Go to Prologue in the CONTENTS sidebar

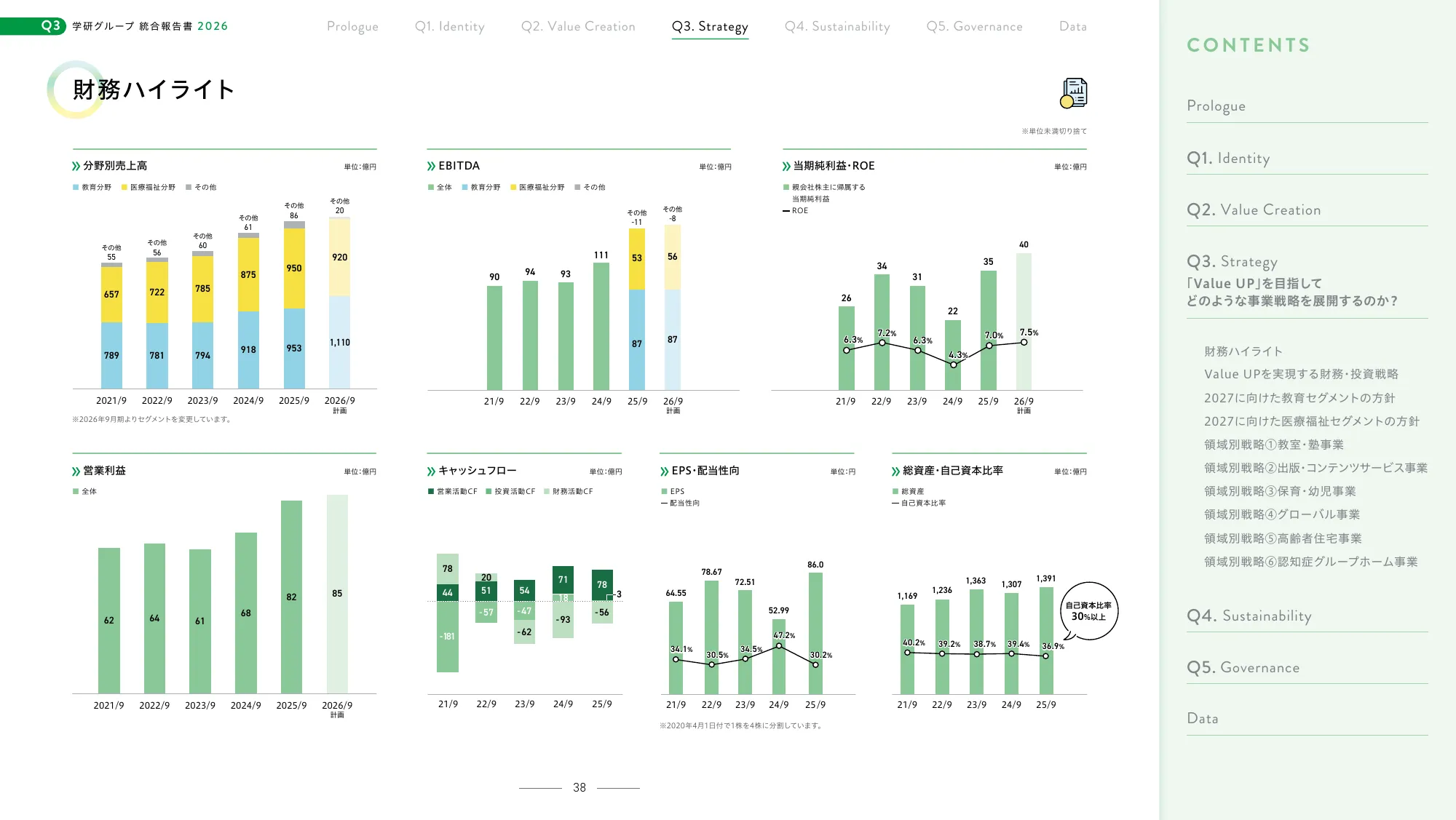[x=1216, y=106]
